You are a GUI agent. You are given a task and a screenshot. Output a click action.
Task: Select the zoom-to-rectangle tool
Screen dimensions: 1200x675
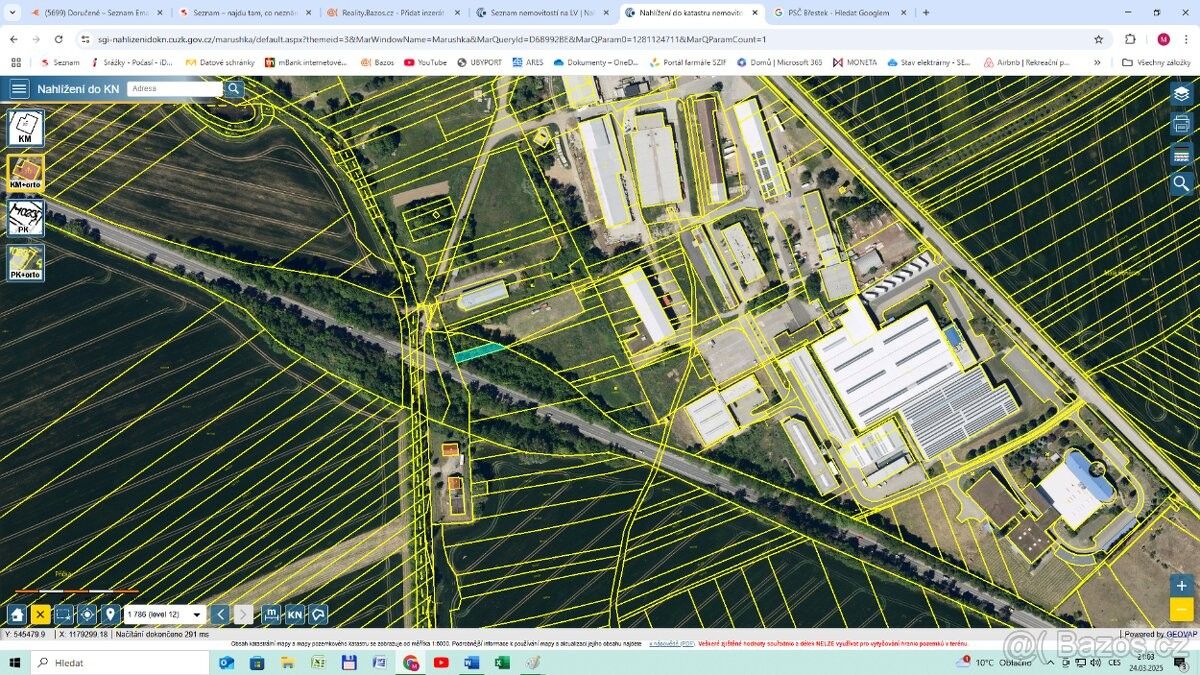click(x=64, y=614)
